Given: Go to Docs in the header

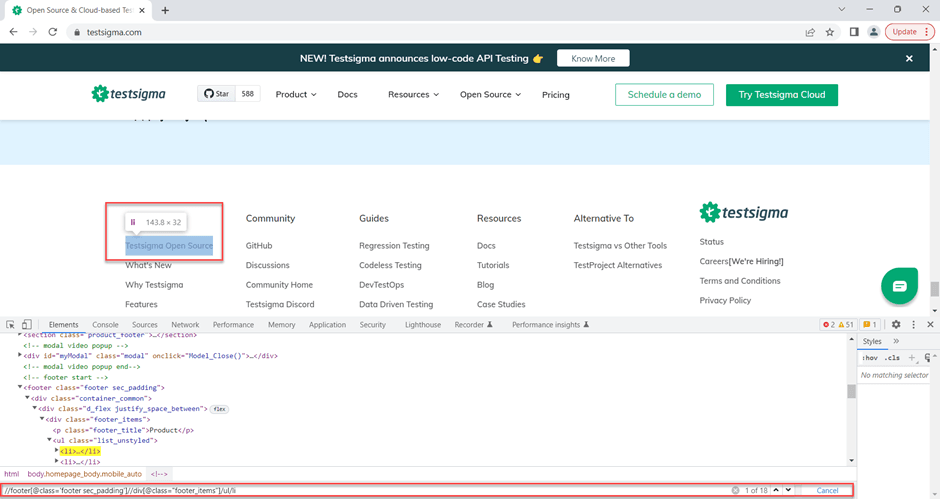Looking at the screenshot, I should pos(347,94).
